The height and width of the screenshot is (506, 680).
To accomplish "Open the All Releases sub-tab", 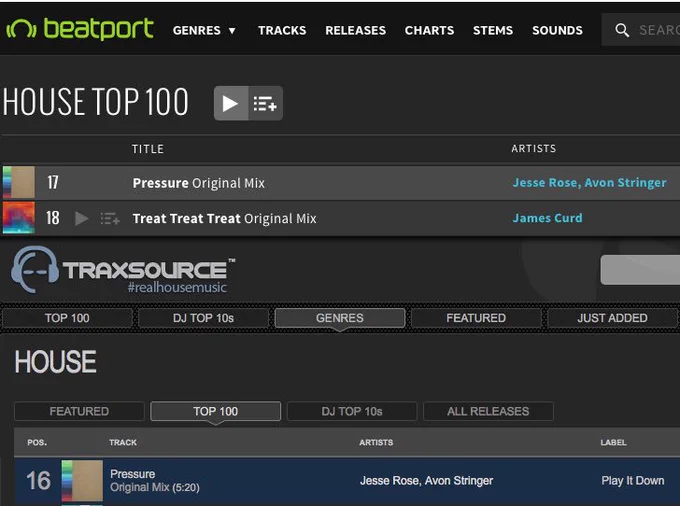I will pyautogui.click(x=488, y=411).
